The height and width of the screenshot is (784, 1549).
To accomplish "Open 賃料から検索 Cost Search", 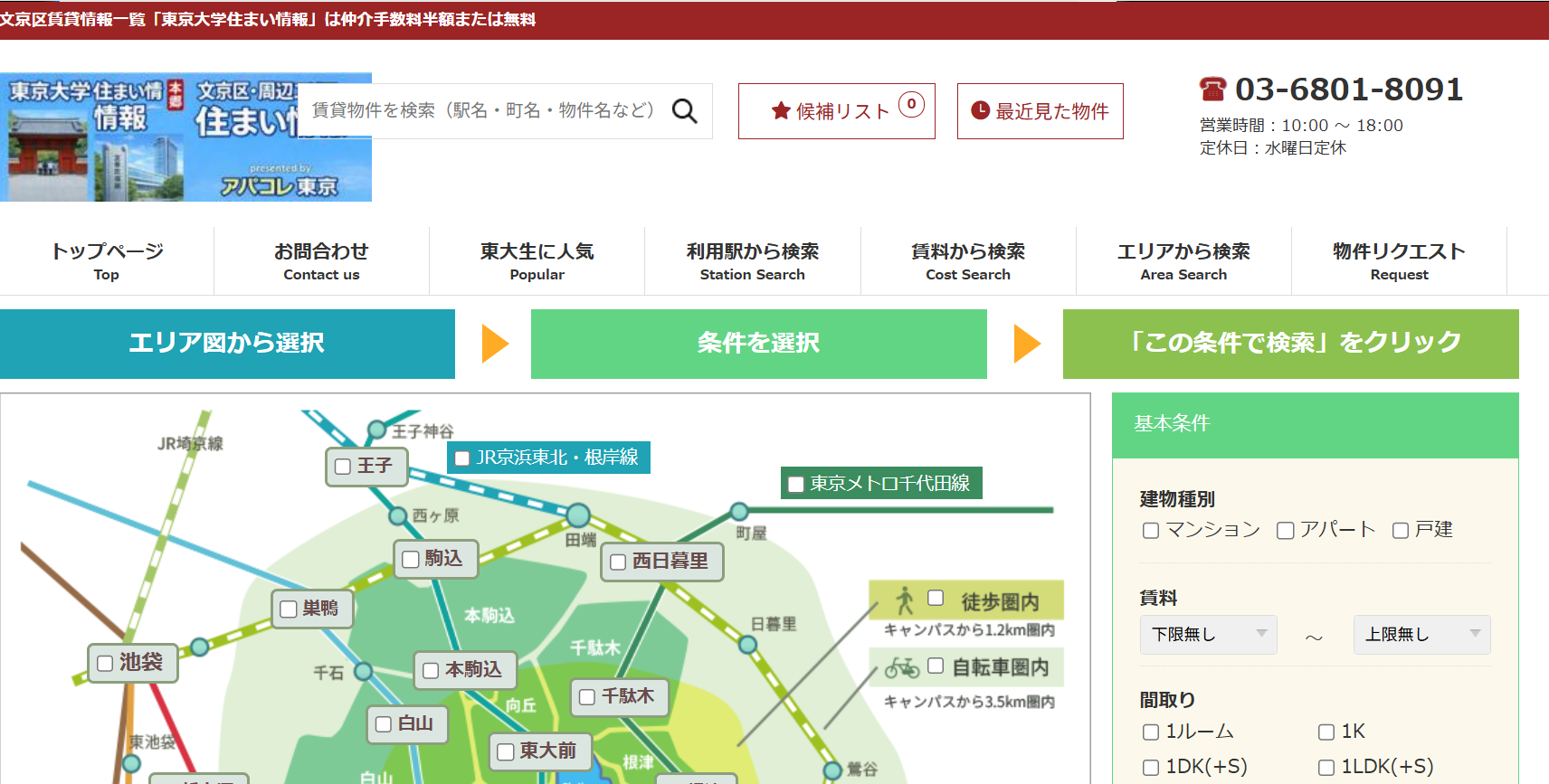I will pos(968,260).
